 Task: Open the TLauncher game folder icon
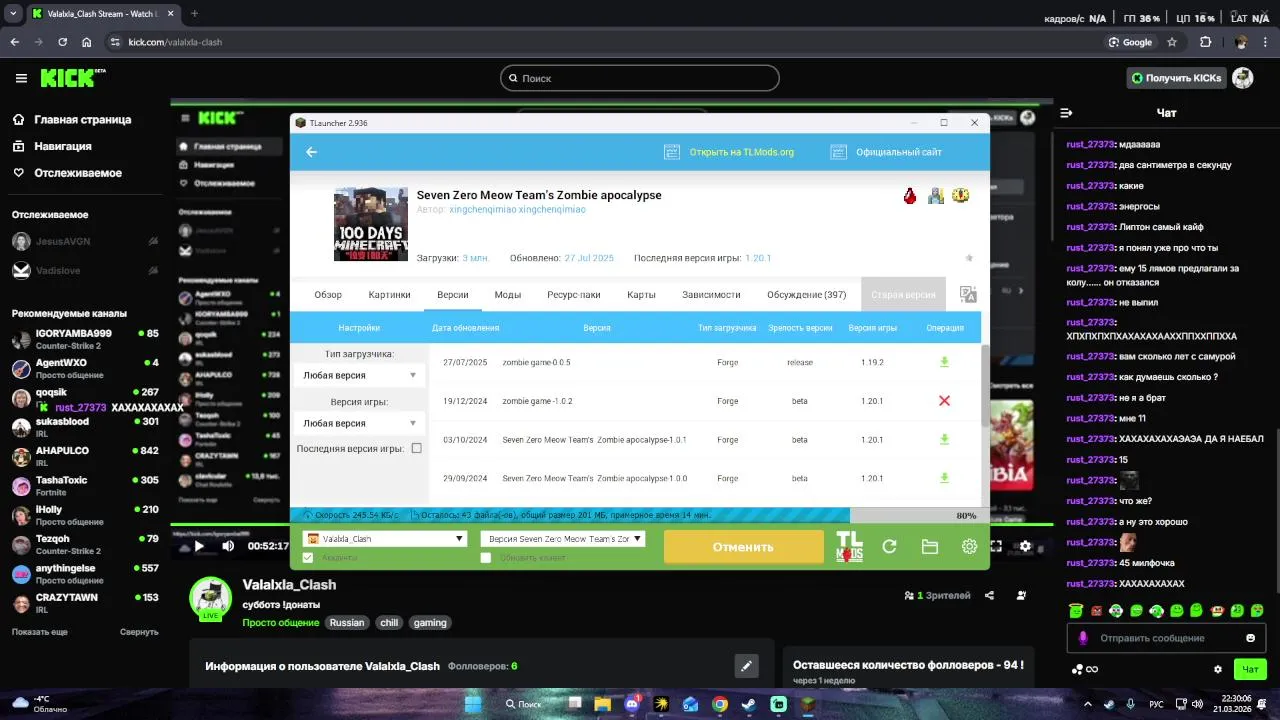pyautogui.click(x=929, y=547)
